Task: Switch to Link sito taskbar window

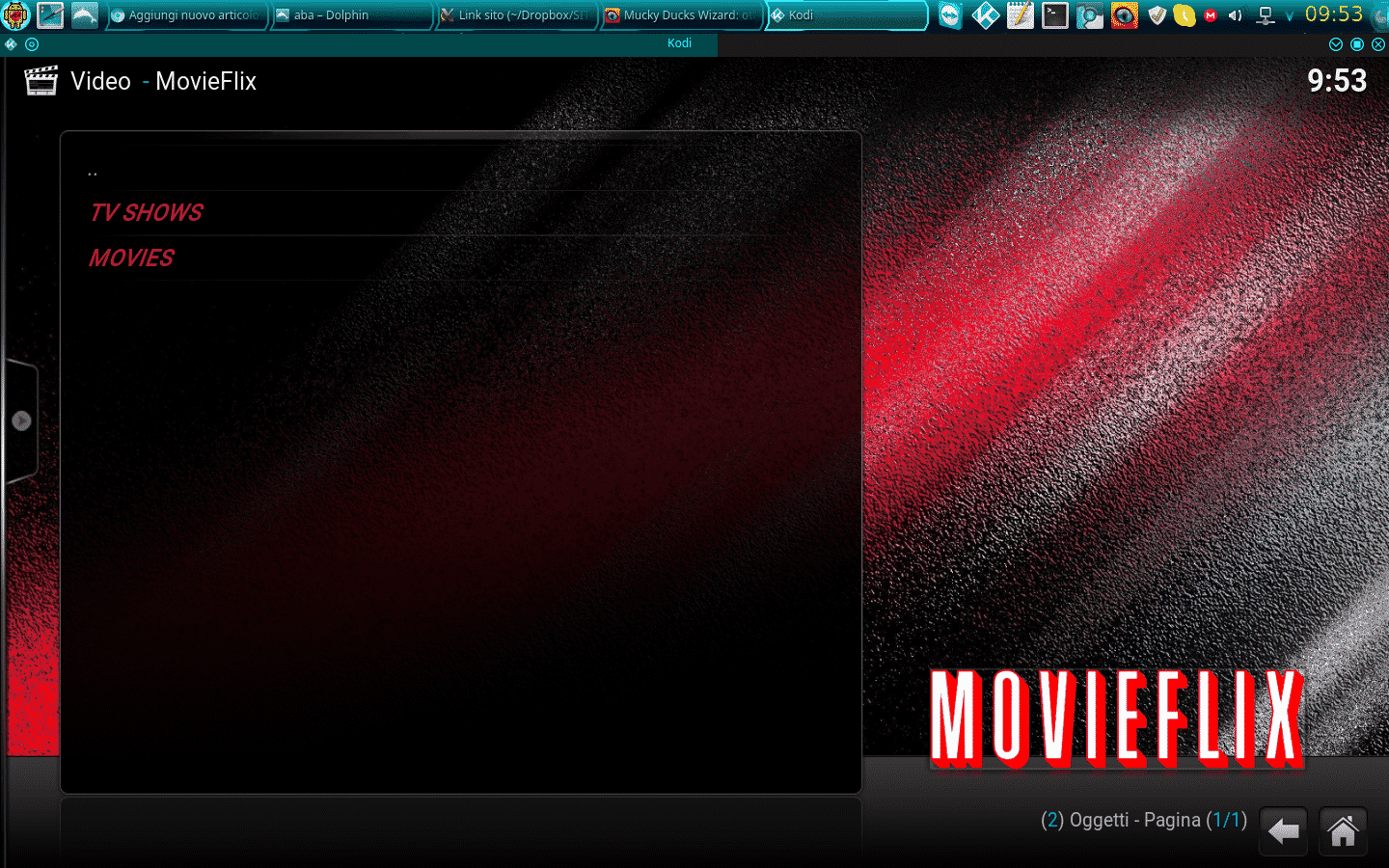Action: (516, 15)
